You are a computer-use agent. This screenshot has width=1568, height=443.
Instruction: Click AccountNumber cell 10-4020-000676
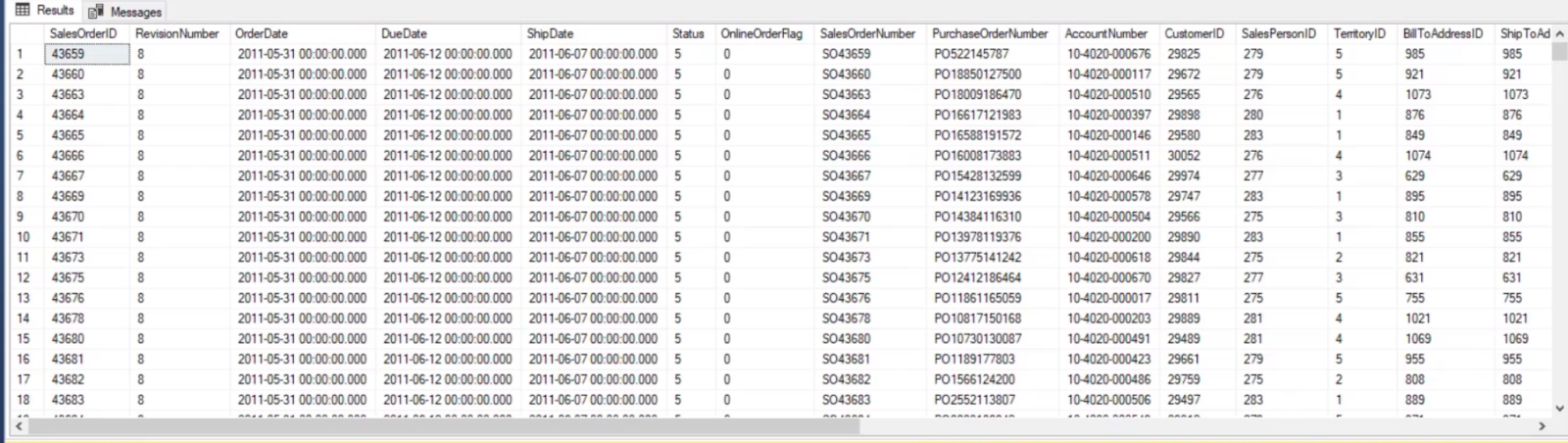click(1108, 54)
